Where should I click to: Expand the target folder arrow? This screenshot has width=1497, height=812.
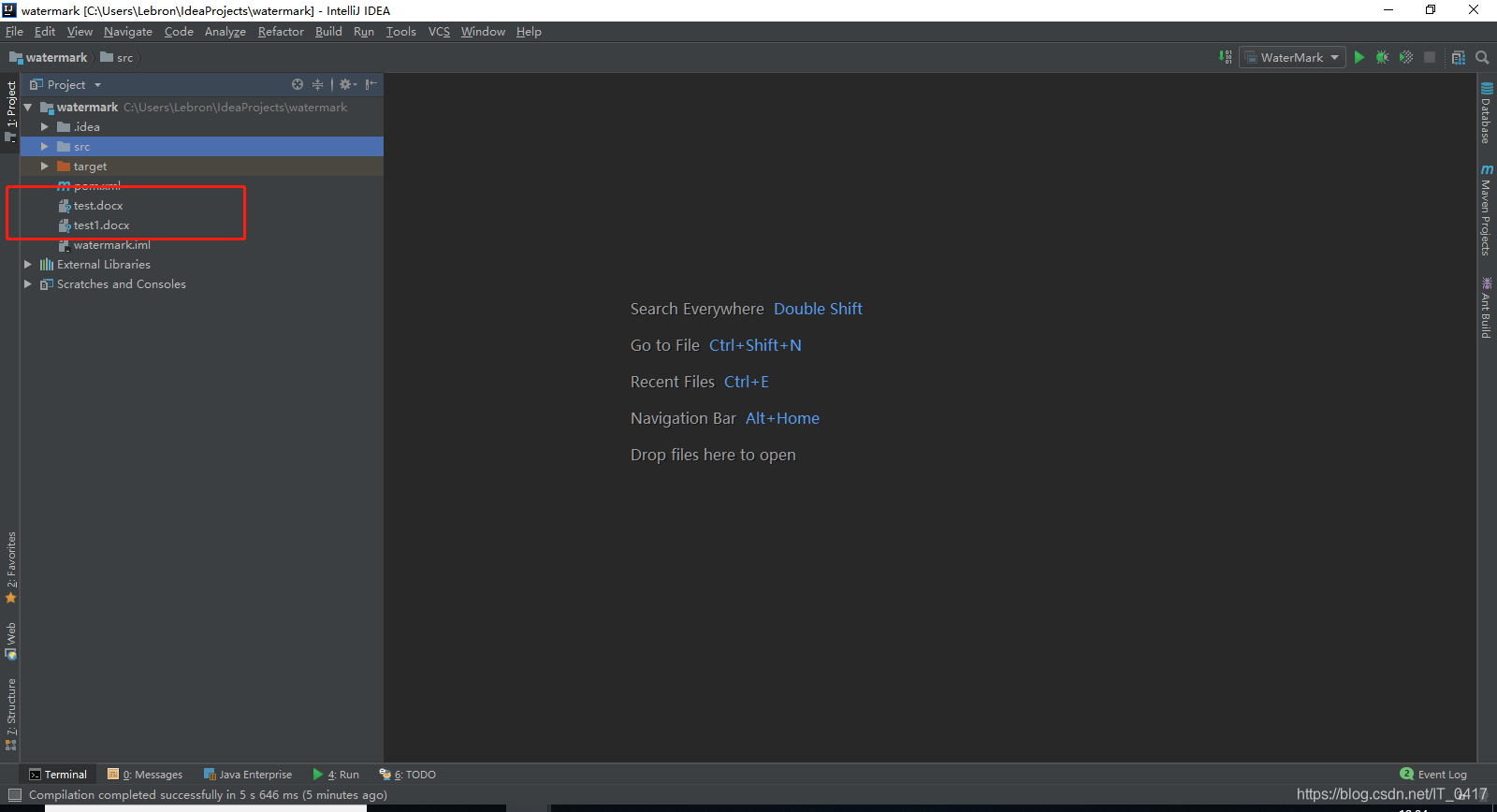44,167
